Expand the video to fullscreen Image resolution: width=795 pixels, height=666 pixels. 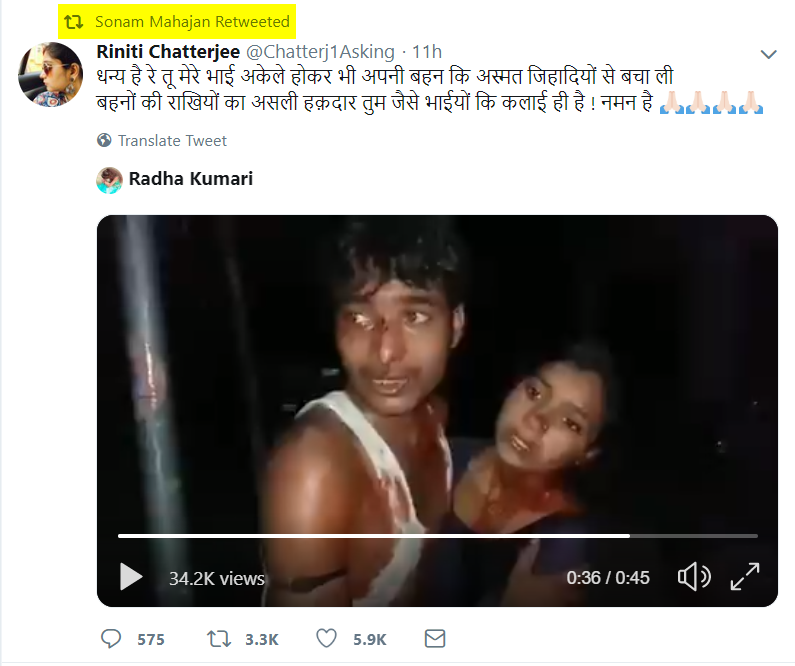(x=745, y=577)
